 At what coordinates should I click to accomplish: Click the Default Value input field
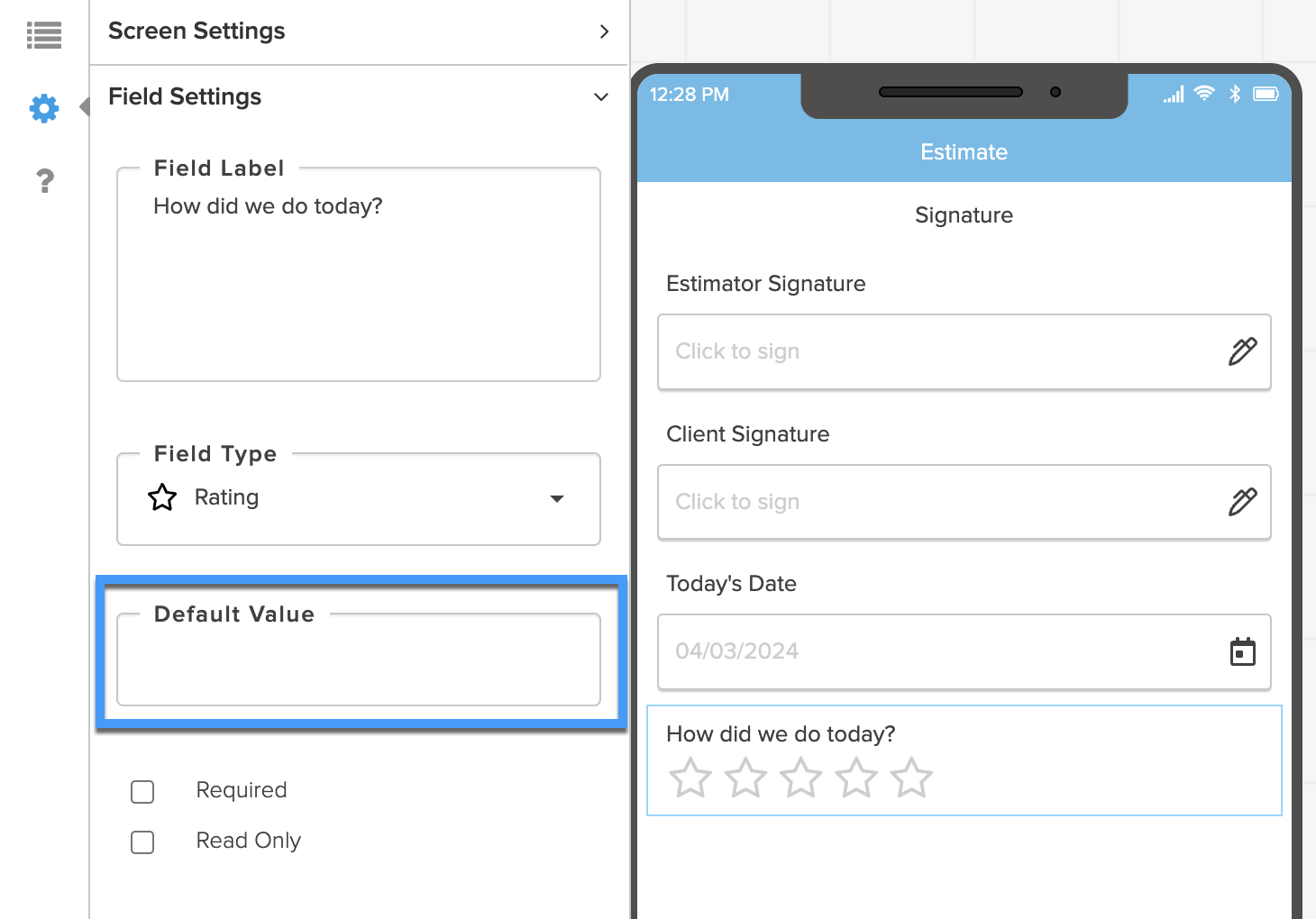click(x=359, y=659)
